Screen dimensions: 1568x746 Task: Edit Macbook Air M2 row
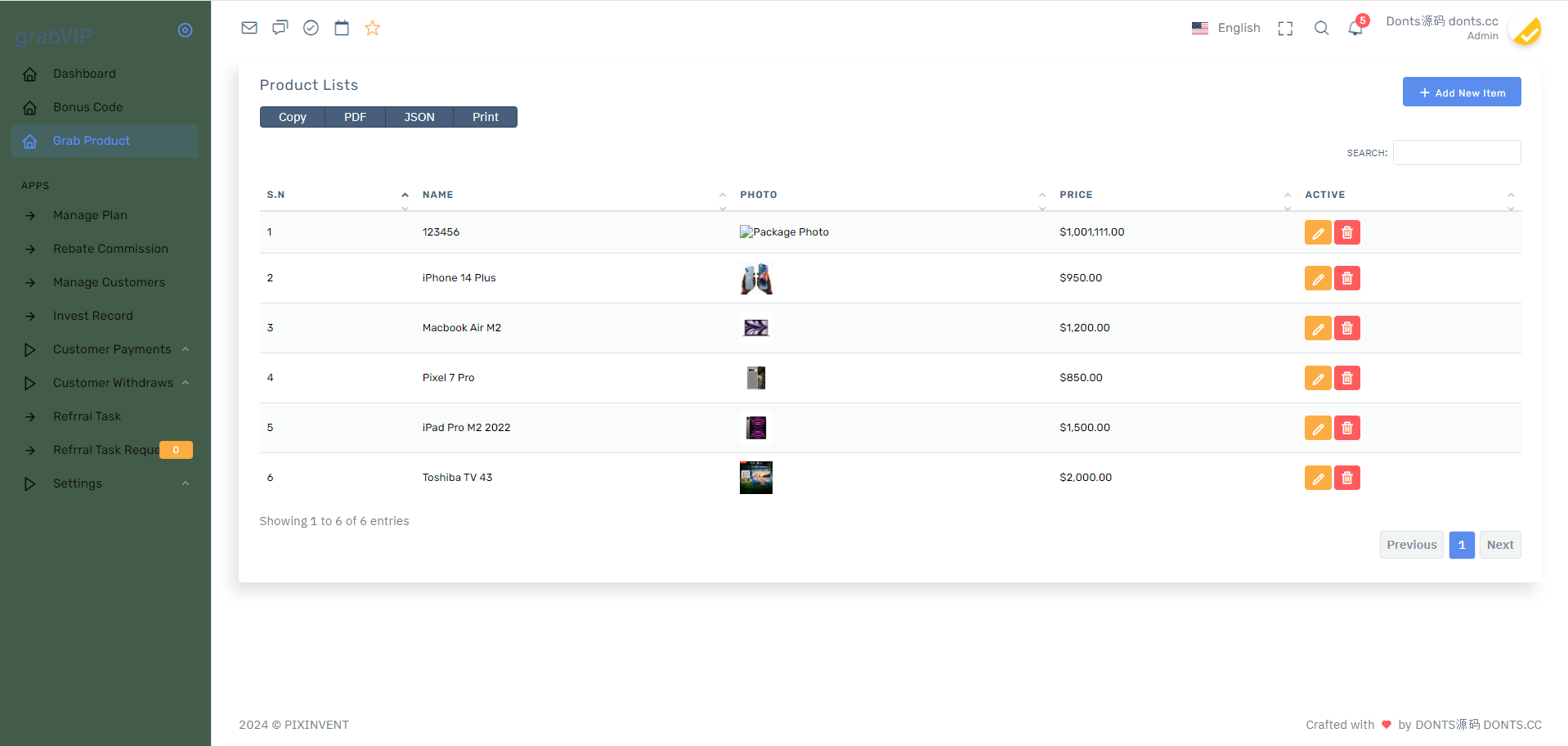1318,328
